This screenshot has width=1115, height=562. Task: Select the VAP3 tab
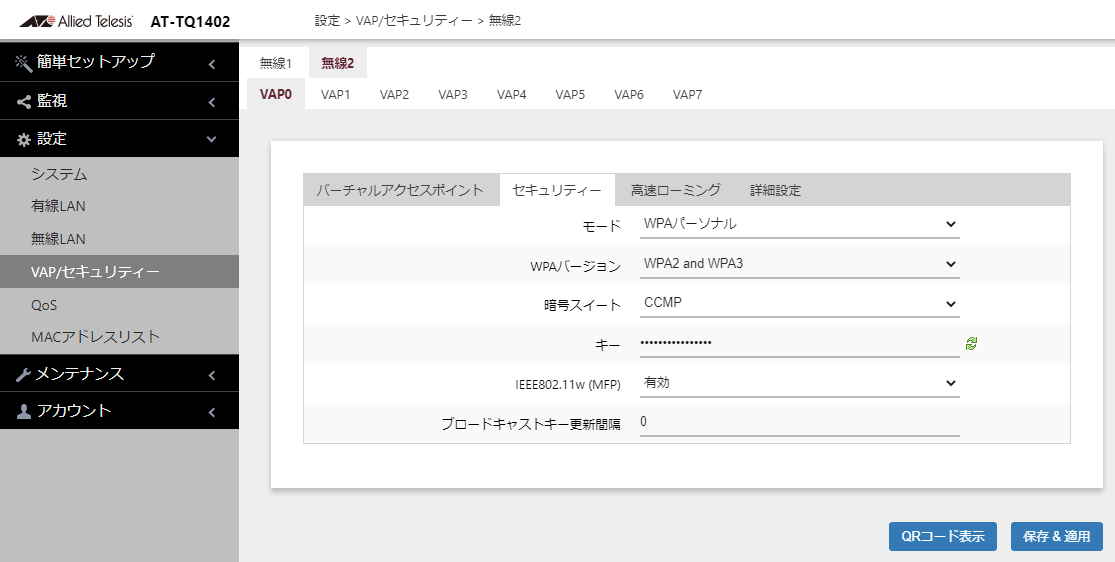point(453,95)
